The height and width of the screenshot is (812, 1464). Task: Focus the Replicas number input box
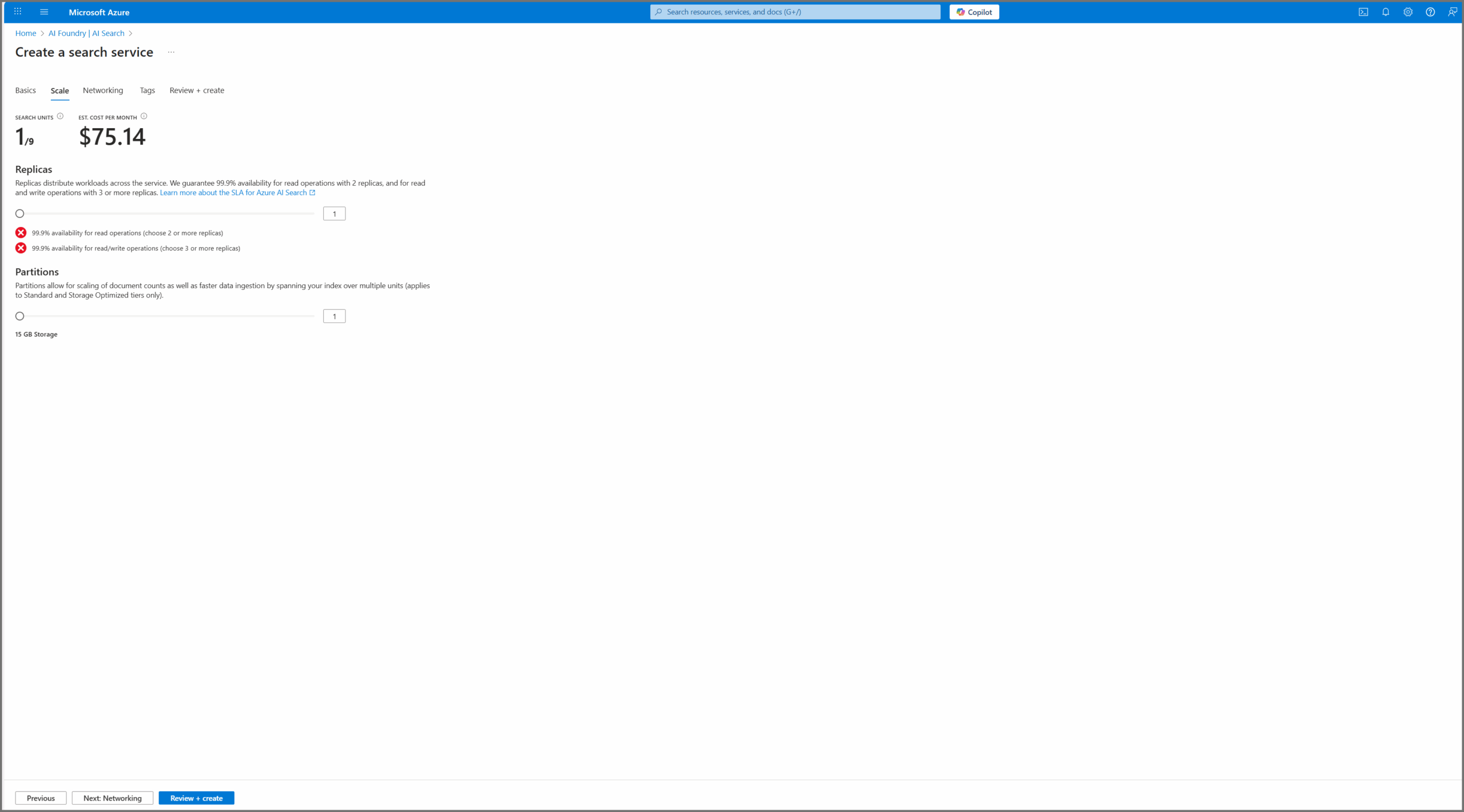[x=334, y=213]
